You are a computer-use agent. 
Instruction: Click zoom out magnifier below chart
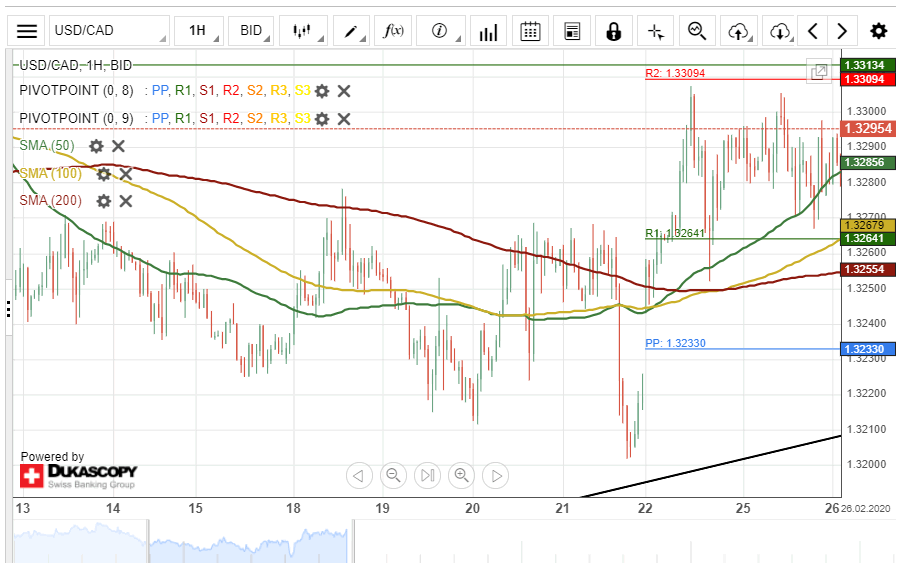click(x=394, y=475)
